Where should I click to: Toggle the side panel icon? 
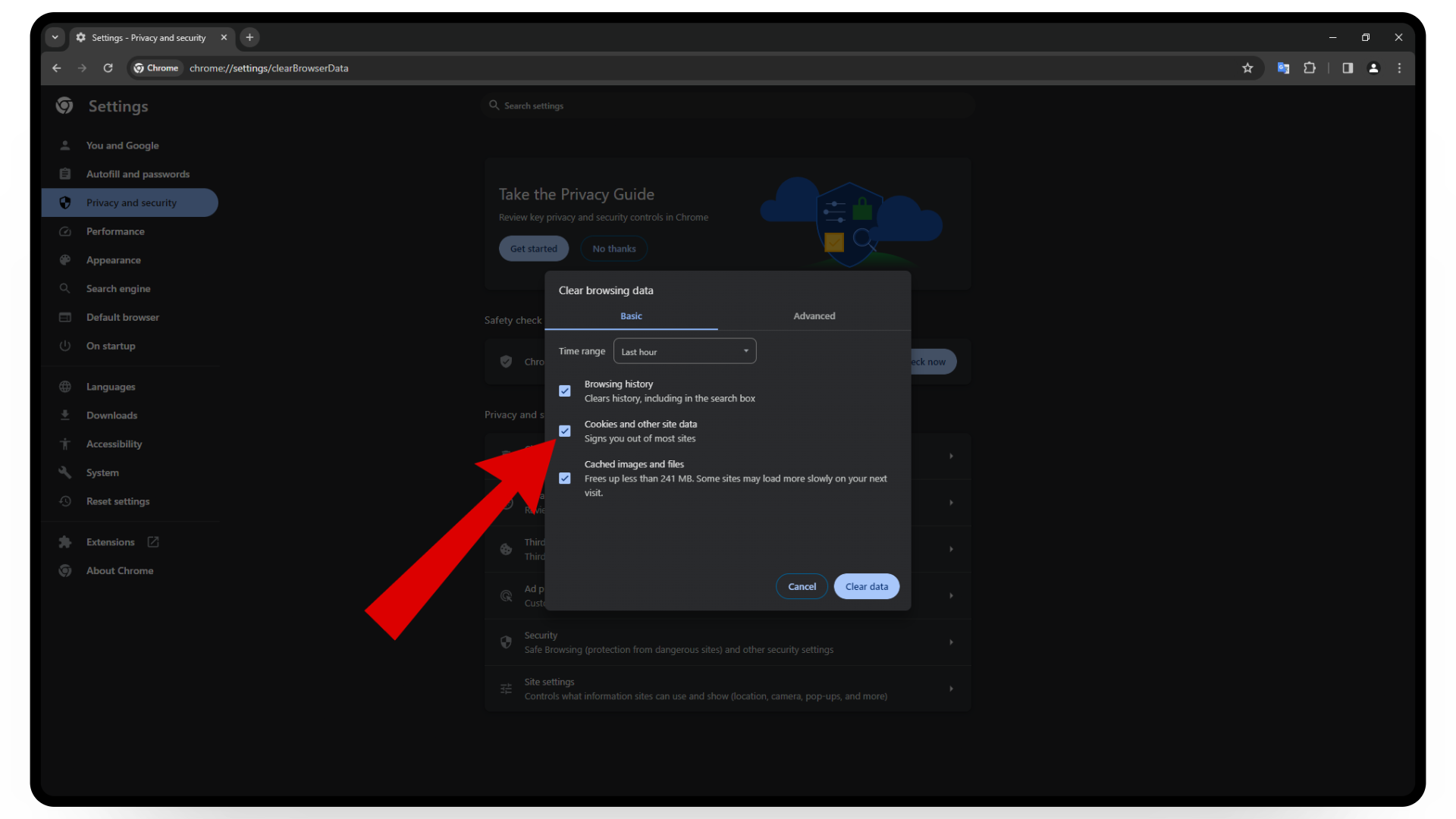[1348, 68]
